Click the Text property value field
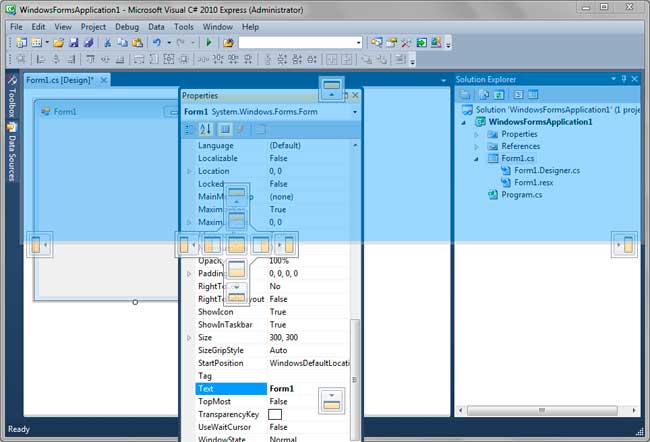This screenshot has width=650, height=442. pyautogui.click(x=307, y=388)
